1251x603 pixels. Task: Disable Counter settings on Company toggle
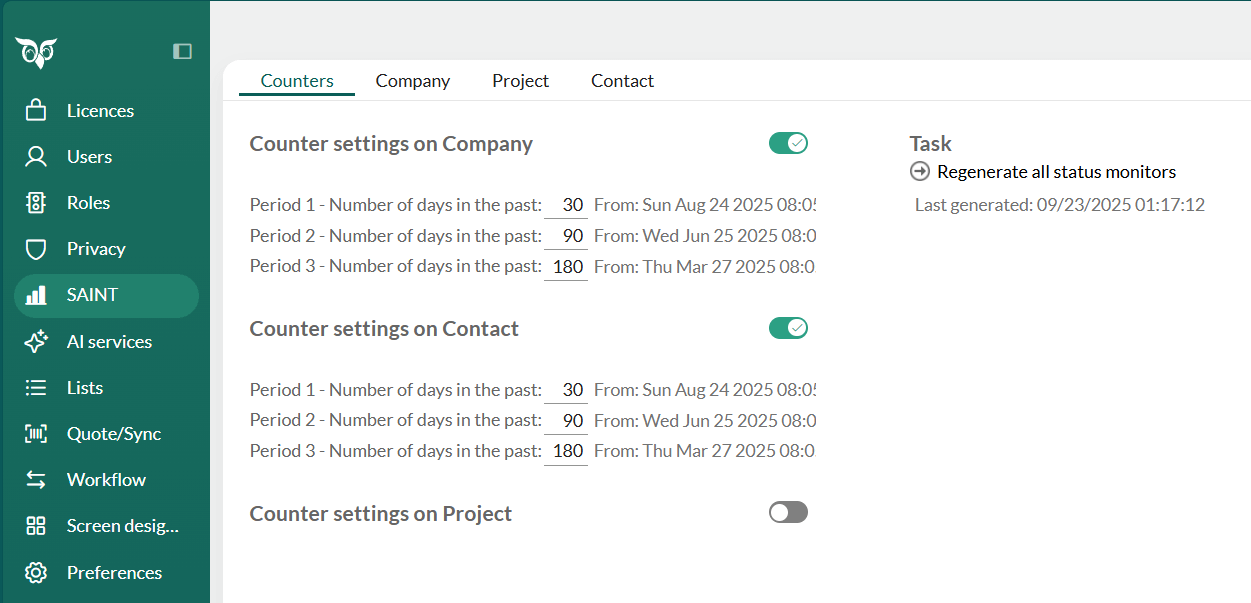[788, 143]
